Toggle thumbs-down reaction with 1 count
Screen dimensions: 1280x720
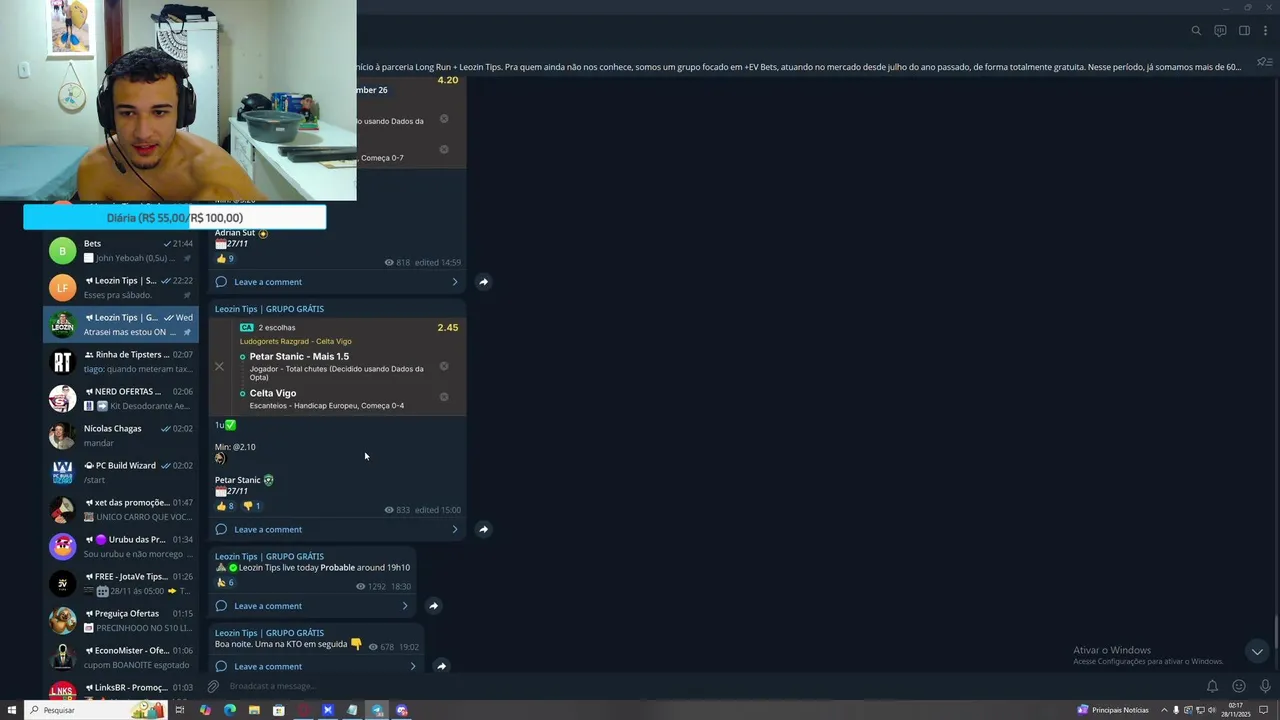click(x=252, y=506)
